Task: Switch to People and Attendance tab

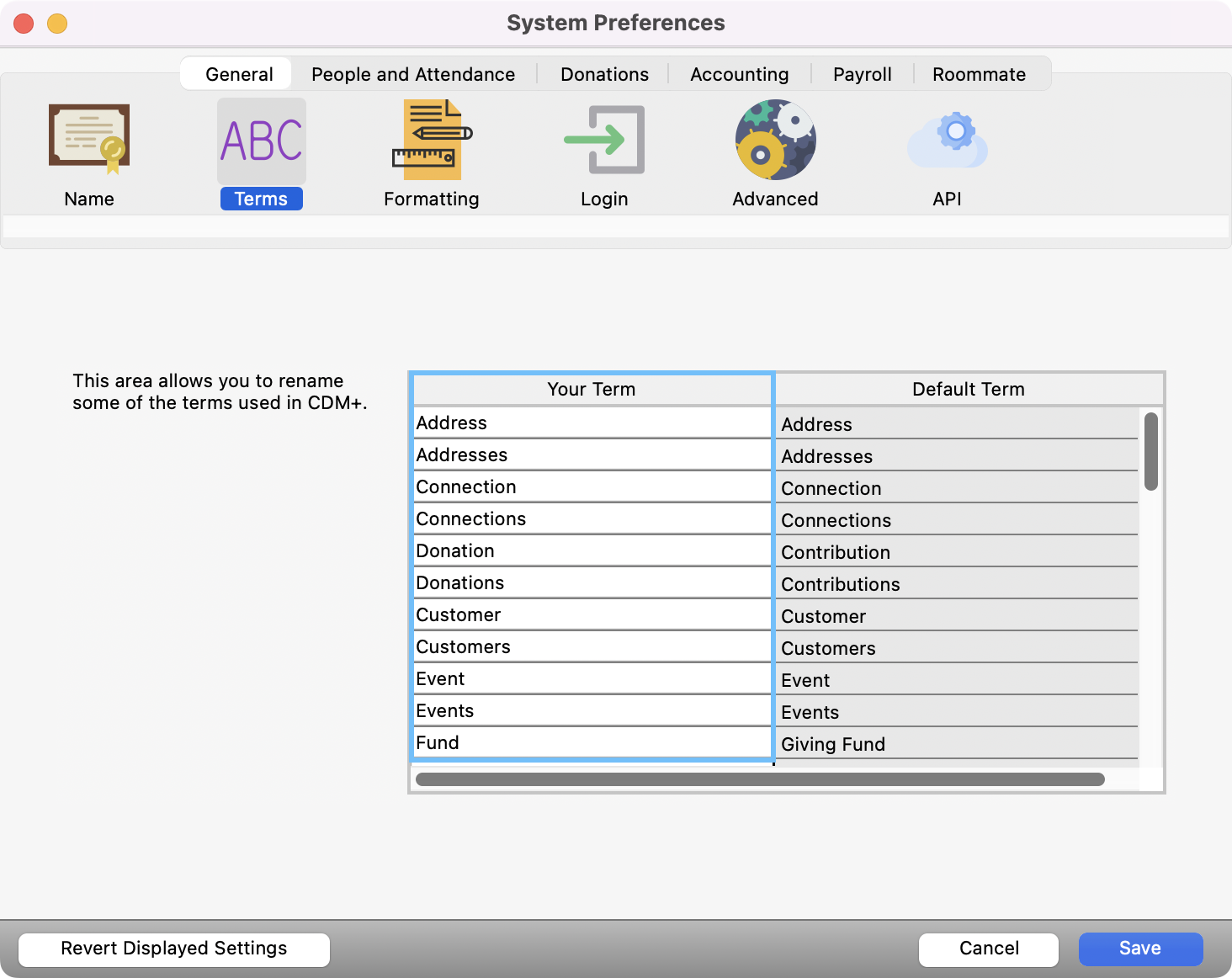Action: pyautogui.click(x=412, y=74)
